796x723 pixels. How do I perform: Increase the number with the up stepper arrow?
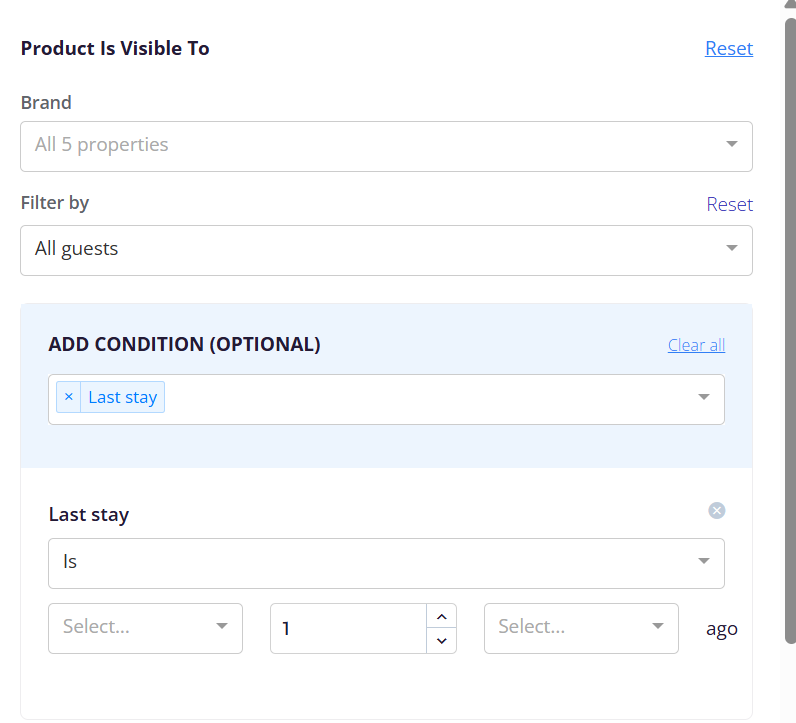pos(441,617)
